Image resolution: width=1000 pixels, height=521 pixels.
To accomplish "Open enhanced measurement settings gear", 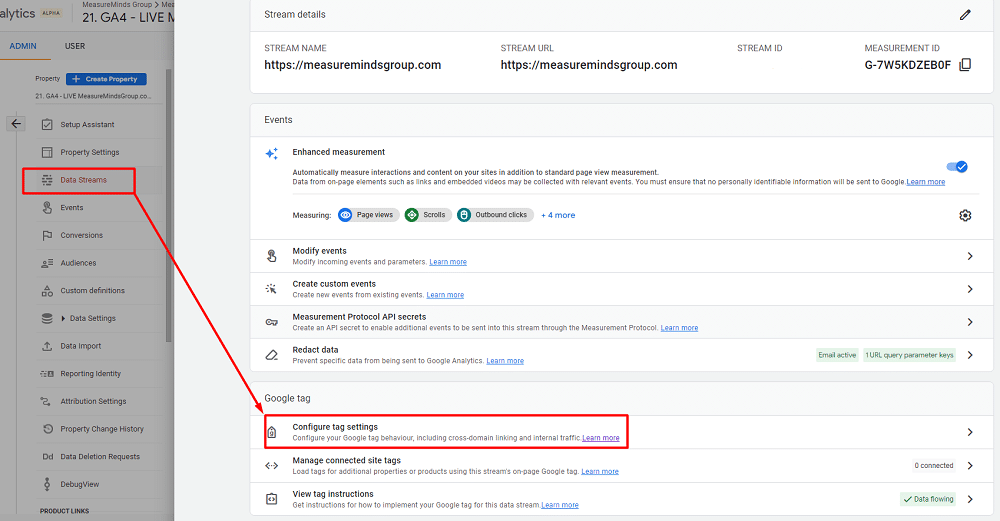I will [x=965, y=216].
